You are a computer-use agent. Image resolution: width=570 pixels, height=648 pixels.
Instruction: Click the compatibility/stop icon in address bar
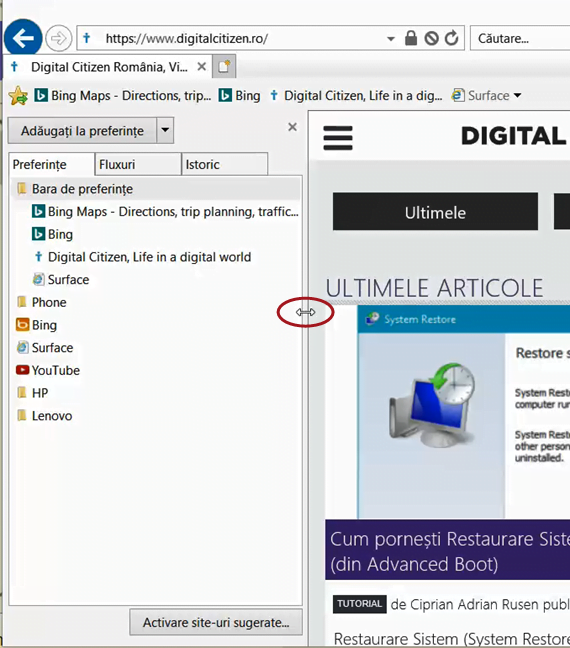click(431, 38)
